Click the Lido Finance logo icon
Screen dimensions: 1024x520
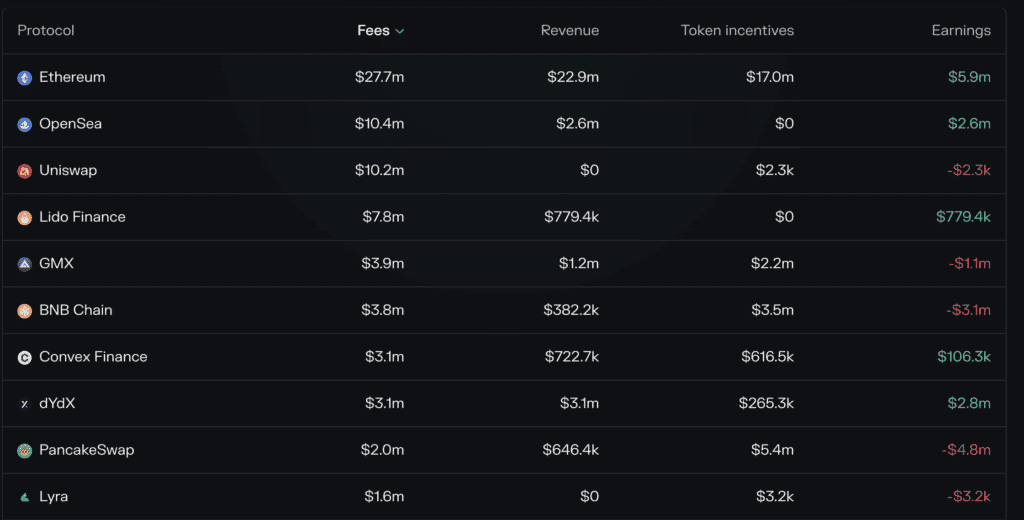pos(25,218)
